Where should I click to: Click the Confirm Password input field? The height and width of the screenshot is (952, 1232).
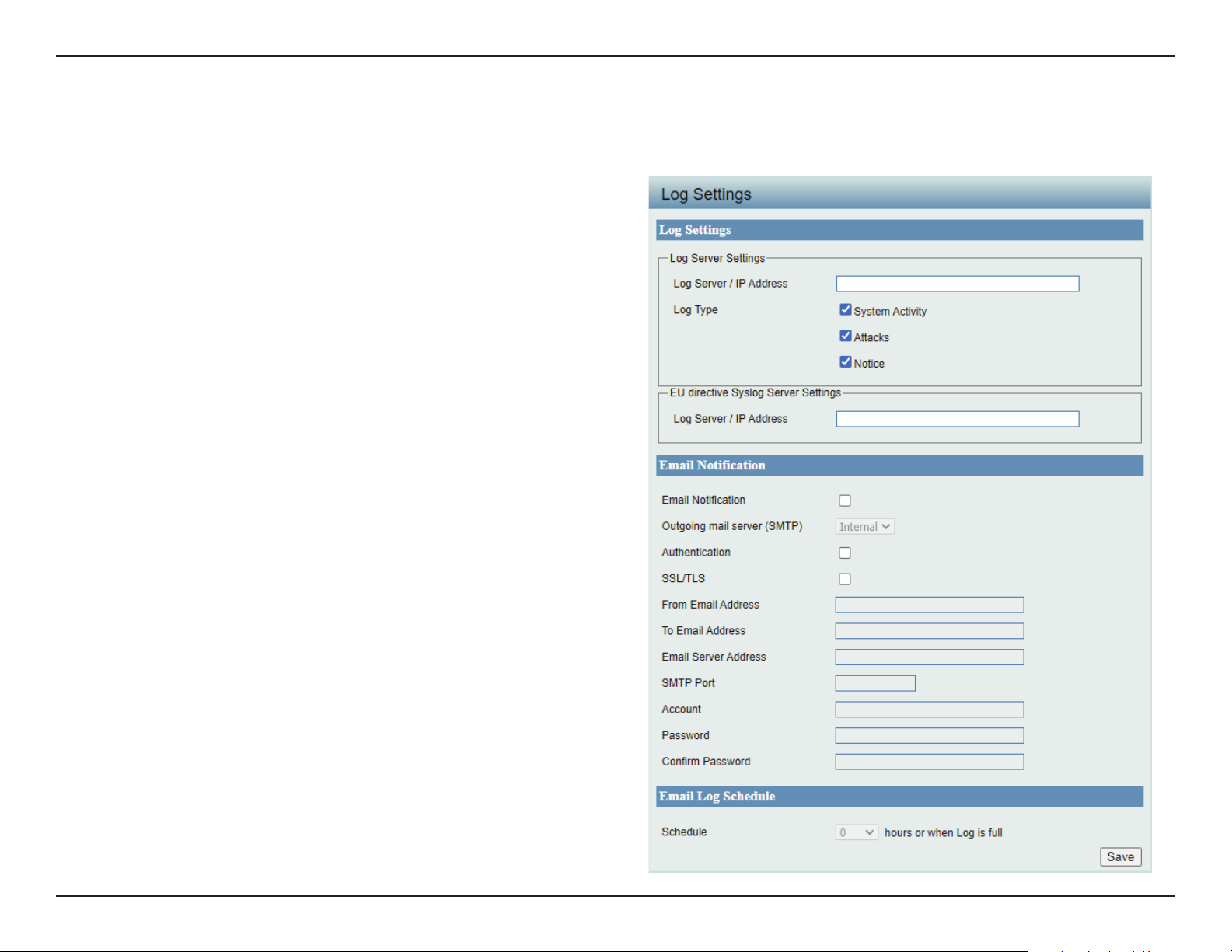[930, 762]
